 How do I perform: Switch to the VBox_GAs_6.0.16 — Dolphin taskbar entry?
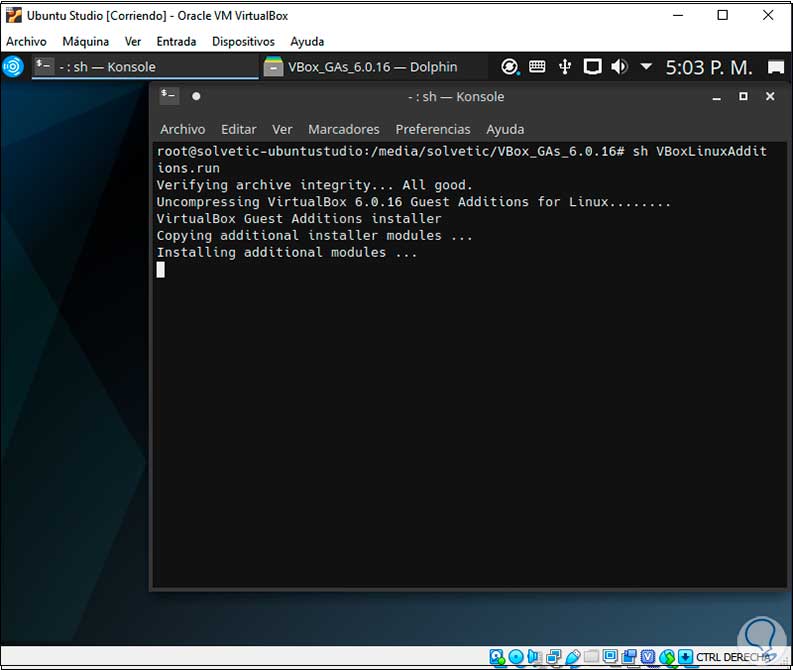pyautogui.click(x=374, y=67)
